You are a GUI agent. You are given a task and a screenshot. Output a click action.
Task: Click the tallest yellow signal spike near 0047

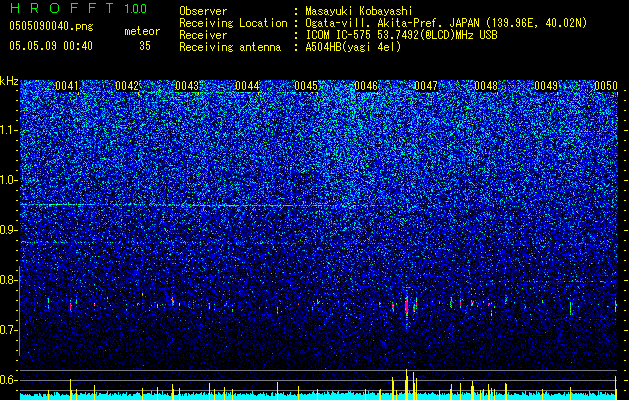click(x=406, y=384)
